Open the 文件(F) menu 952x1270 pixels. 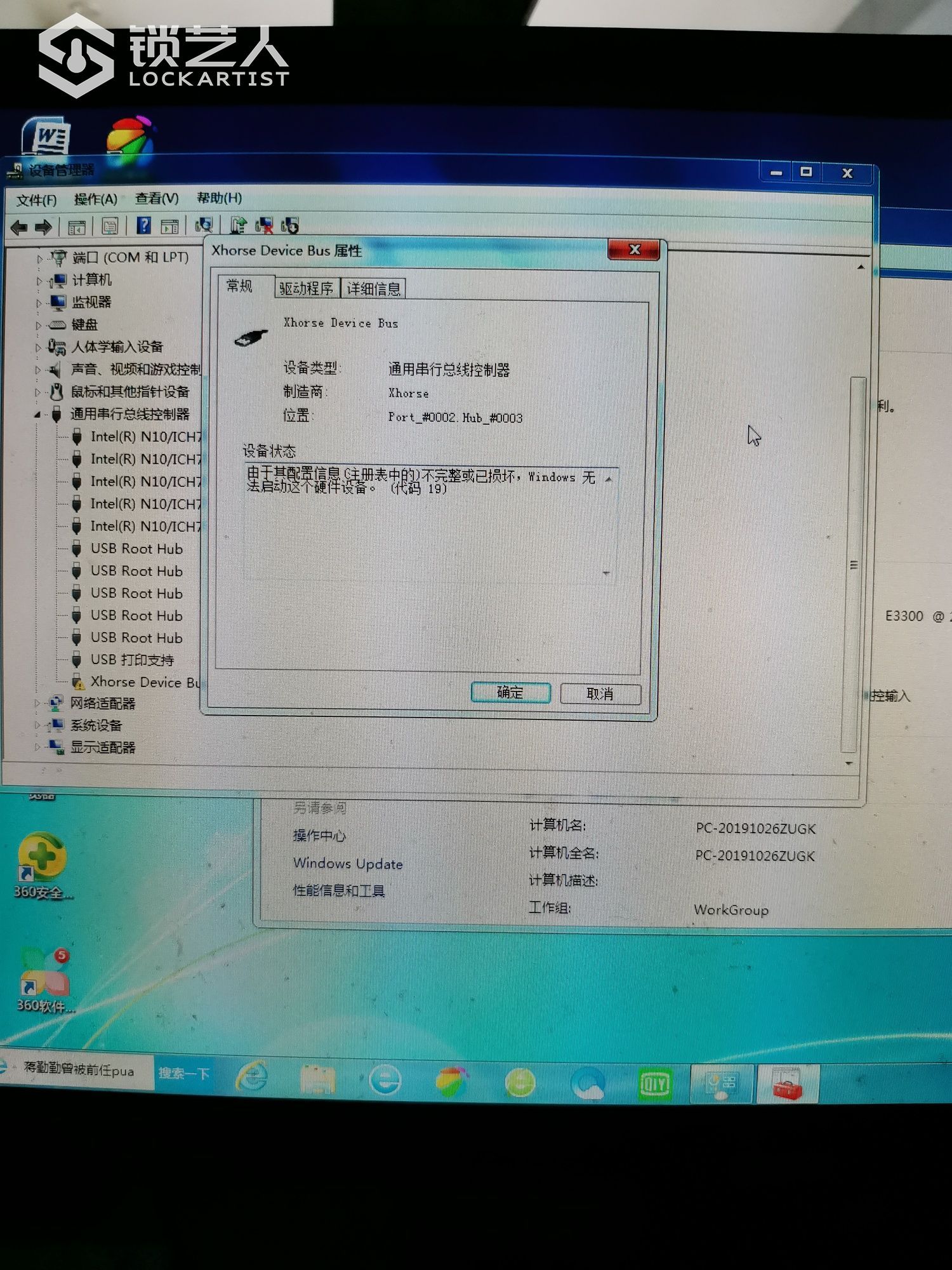(36, 201)
